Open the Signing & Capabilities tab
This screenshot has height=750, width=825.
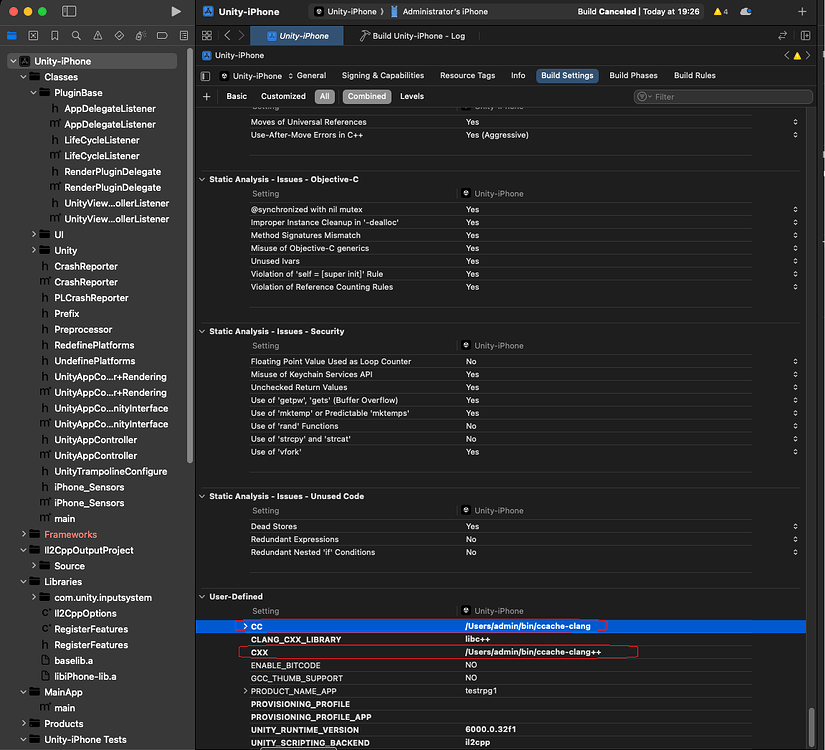coord(382,76)
